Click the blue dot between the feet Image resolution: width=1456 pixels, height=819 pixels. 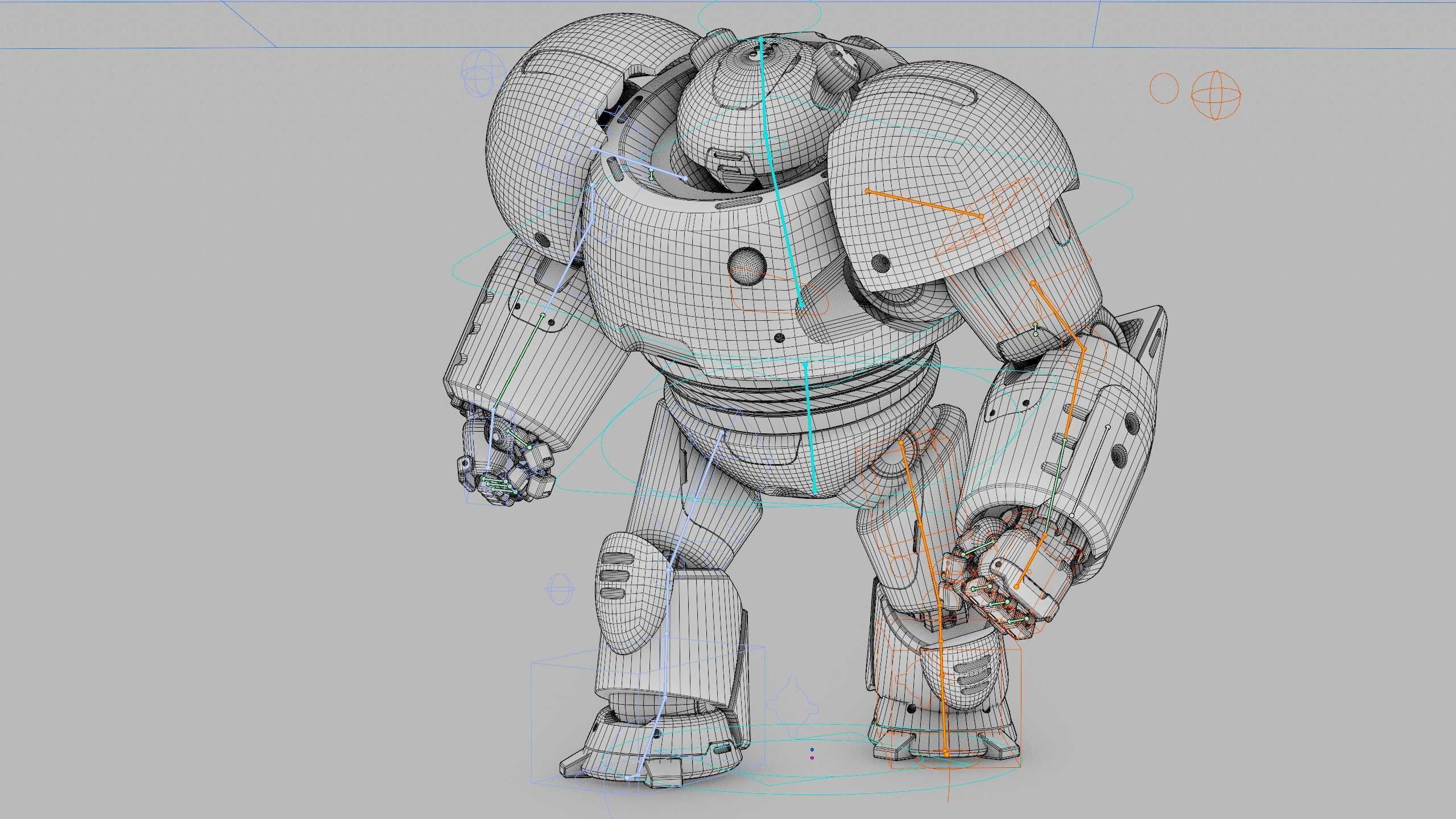812,750
